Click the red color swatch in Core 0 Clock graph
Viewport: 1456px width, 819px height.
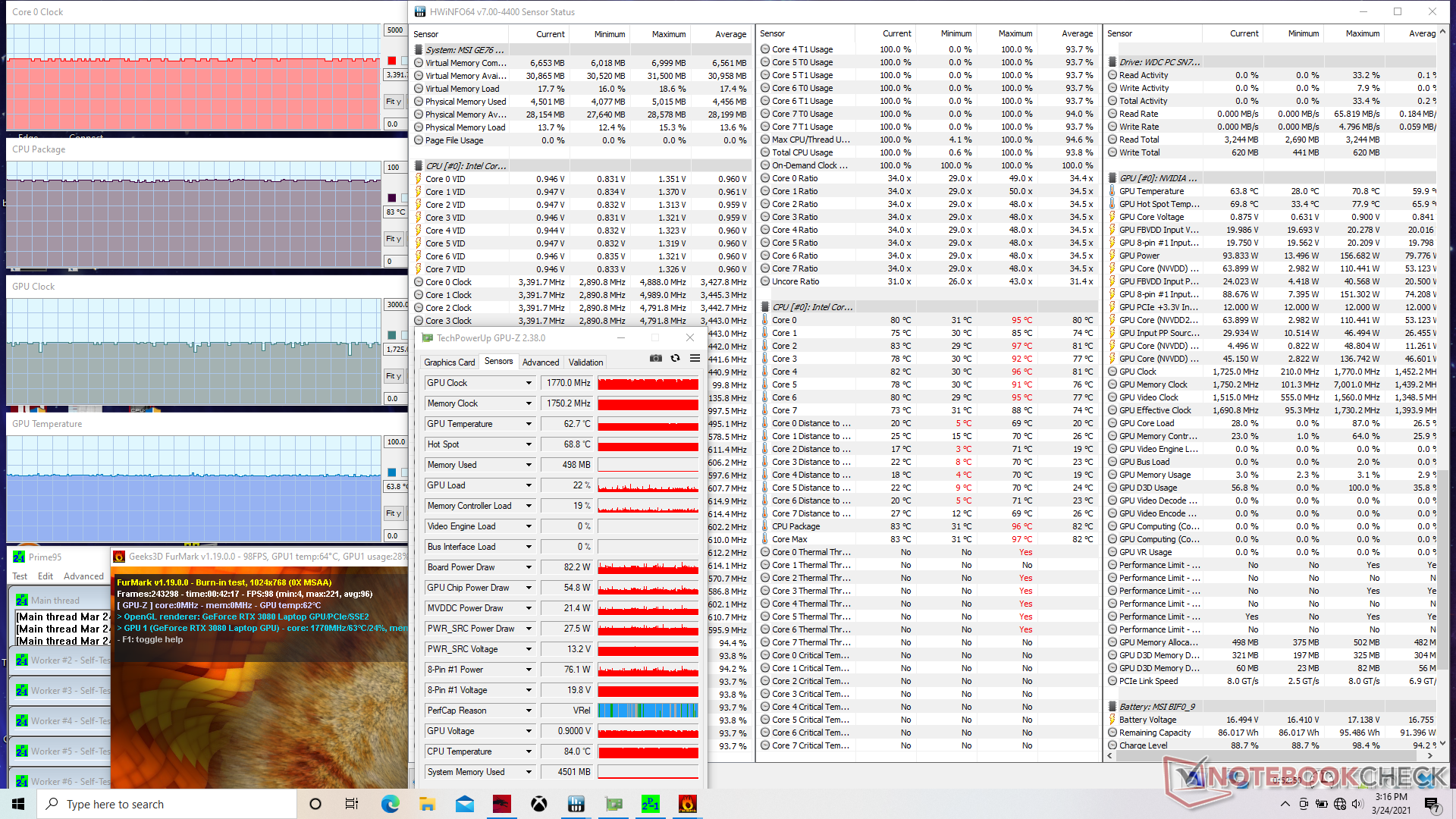392,61
